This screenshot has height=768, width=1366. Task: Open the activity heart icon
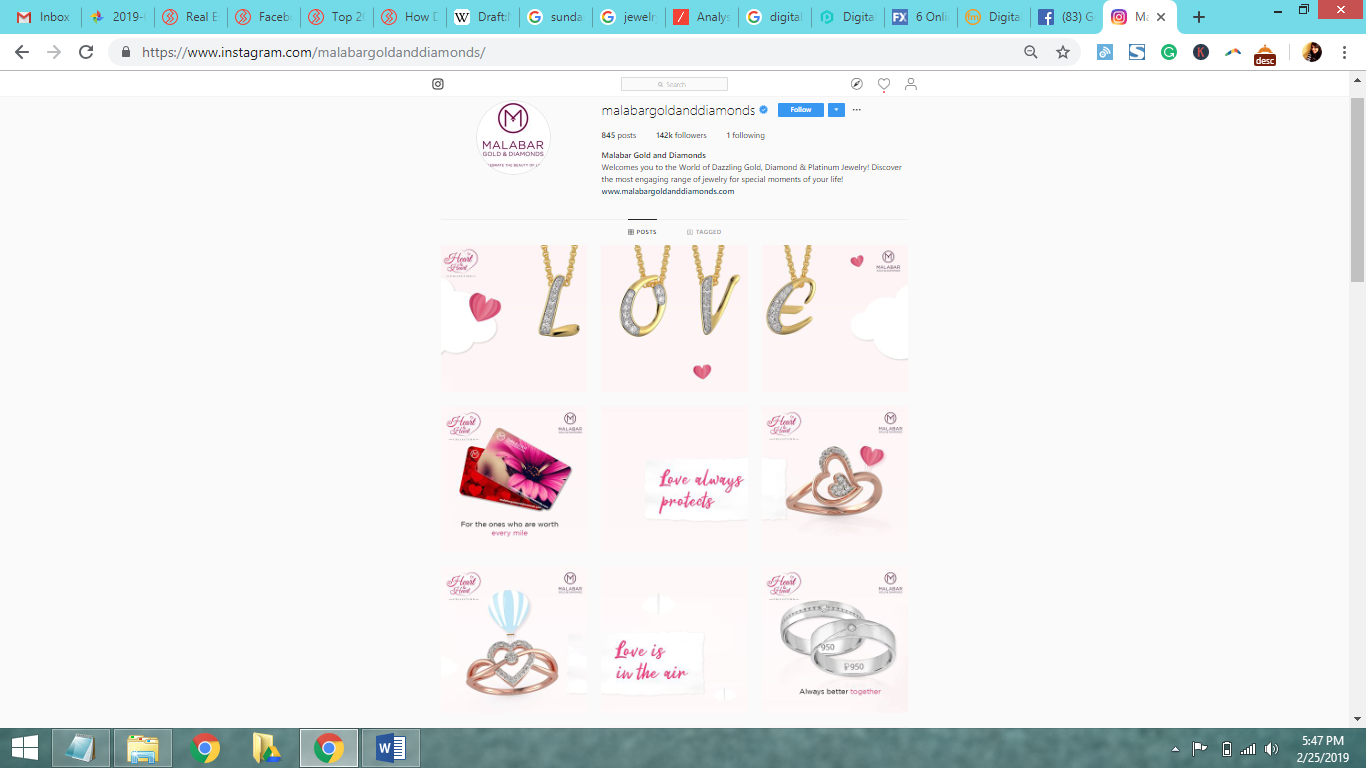pyautogui.click(x=884, y=85)
